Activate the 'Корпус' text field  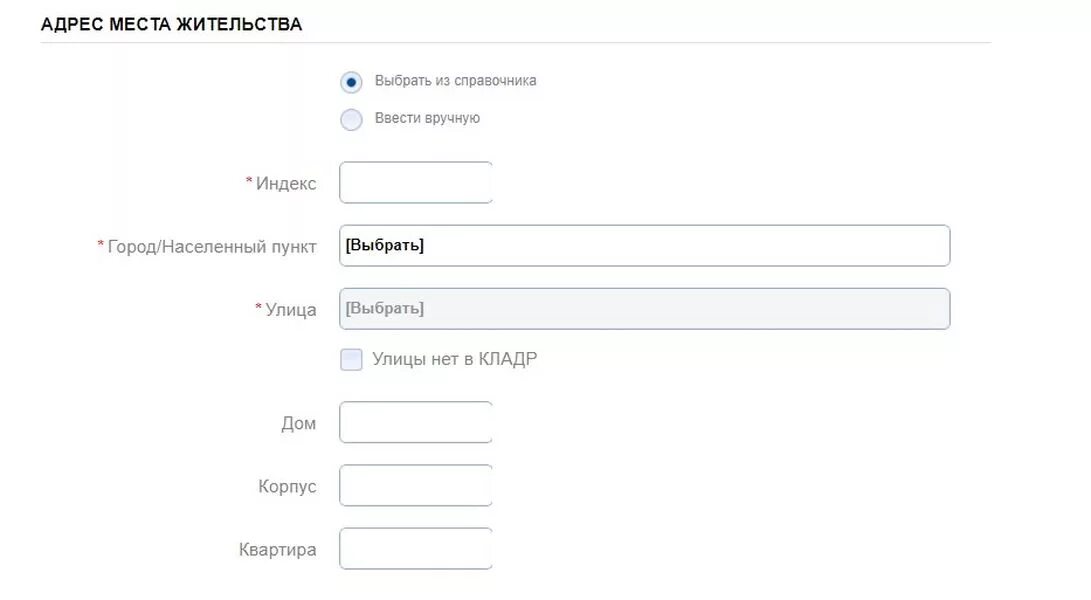tap(416, 486)
